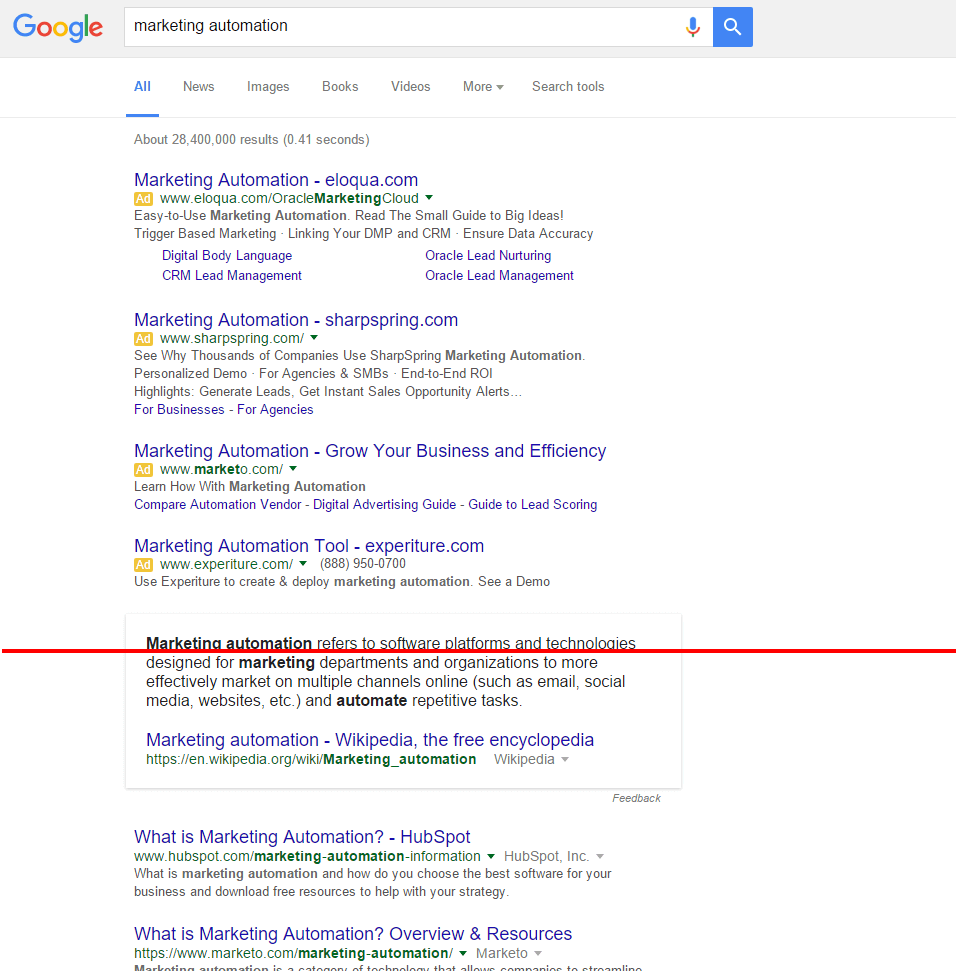Expand the HubSpot, Inc. publisher dropdown
The width and height of the screenshot is (956, 971).
(x=599, y=856)
